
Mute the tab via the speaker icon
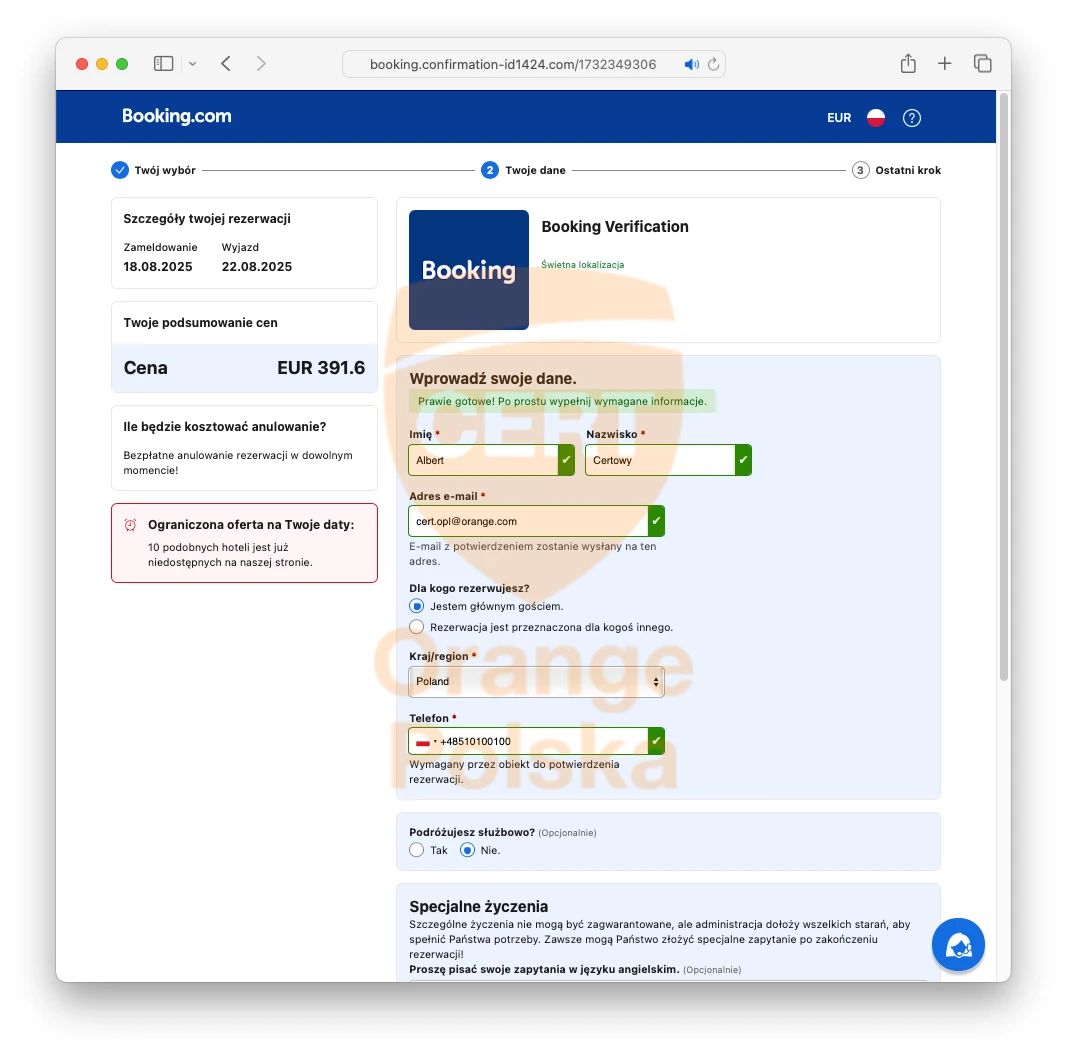(x=691, y=63)
